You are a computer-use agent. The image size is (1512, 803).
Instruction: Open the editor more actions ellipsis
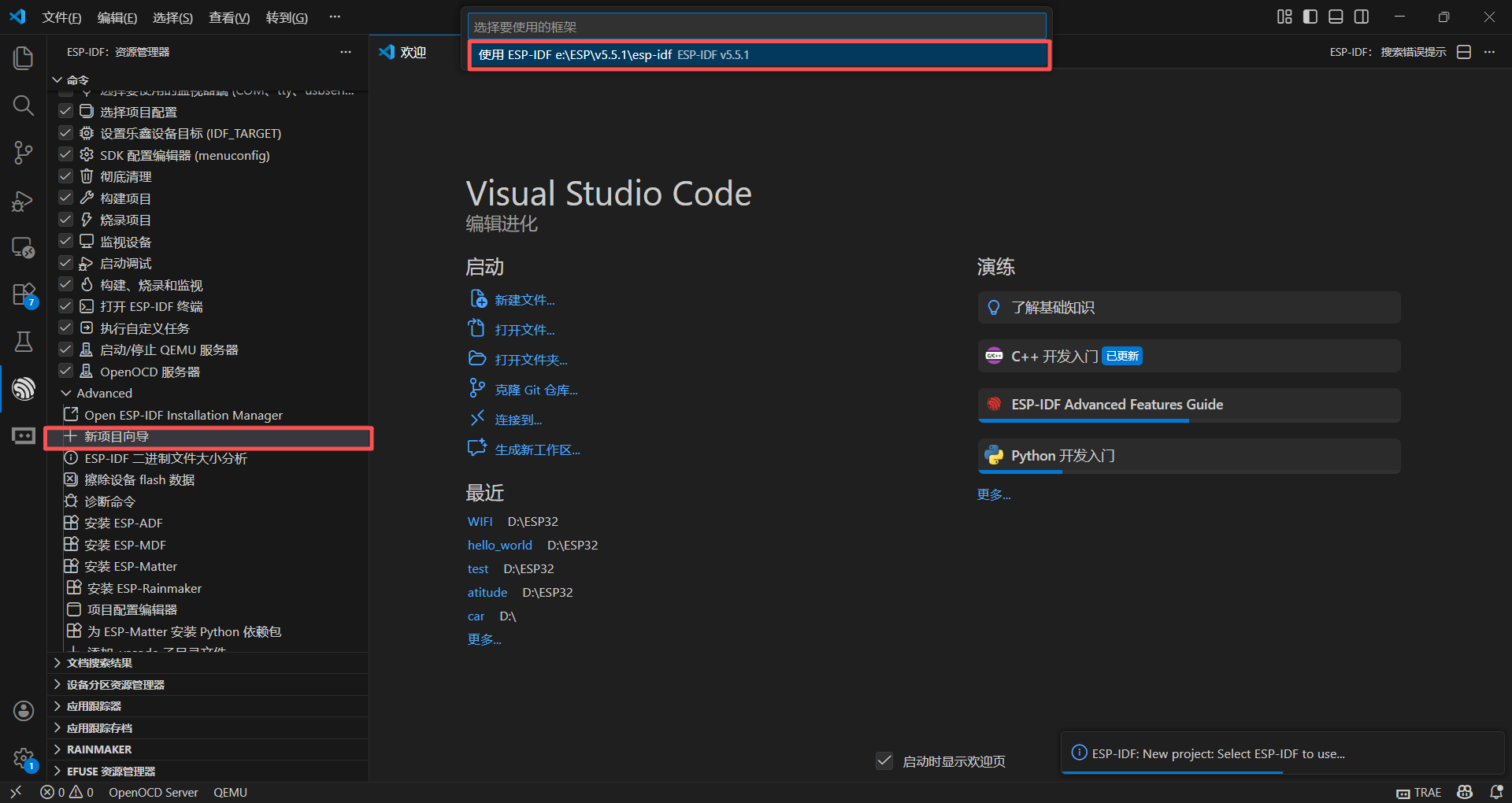1489,52
